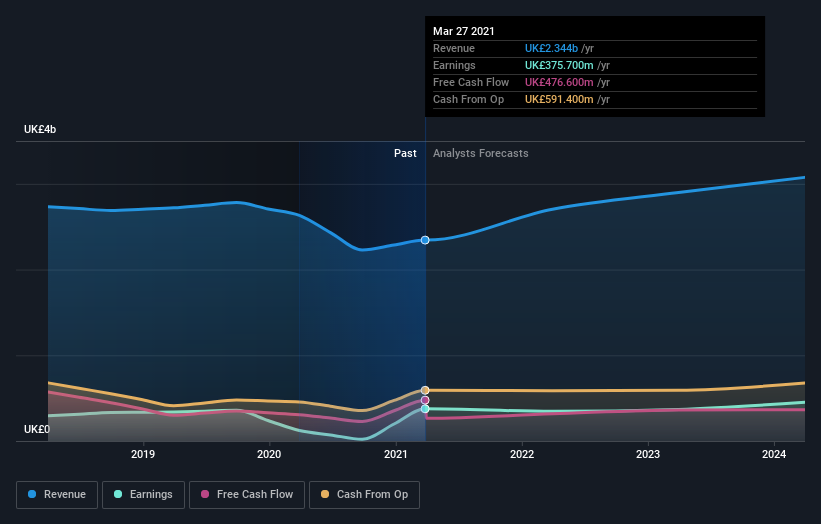This screenshot has height=524, width=821.
Task: Click the Analysts Forecasts label
Action: [481, 153]
